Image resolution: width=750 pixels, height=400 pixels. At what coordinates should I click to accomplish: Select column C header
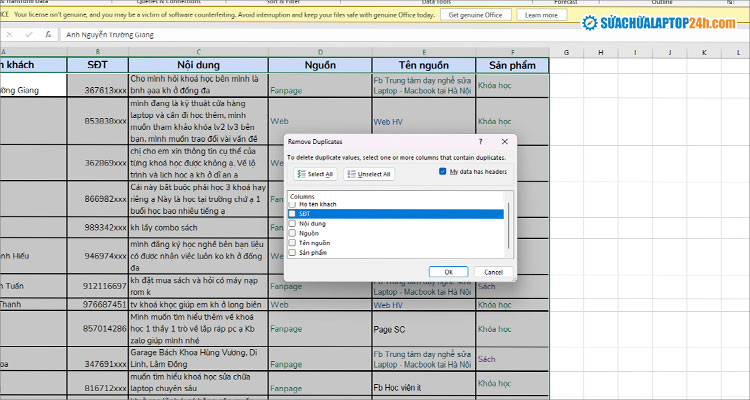(x=199, y=52)
